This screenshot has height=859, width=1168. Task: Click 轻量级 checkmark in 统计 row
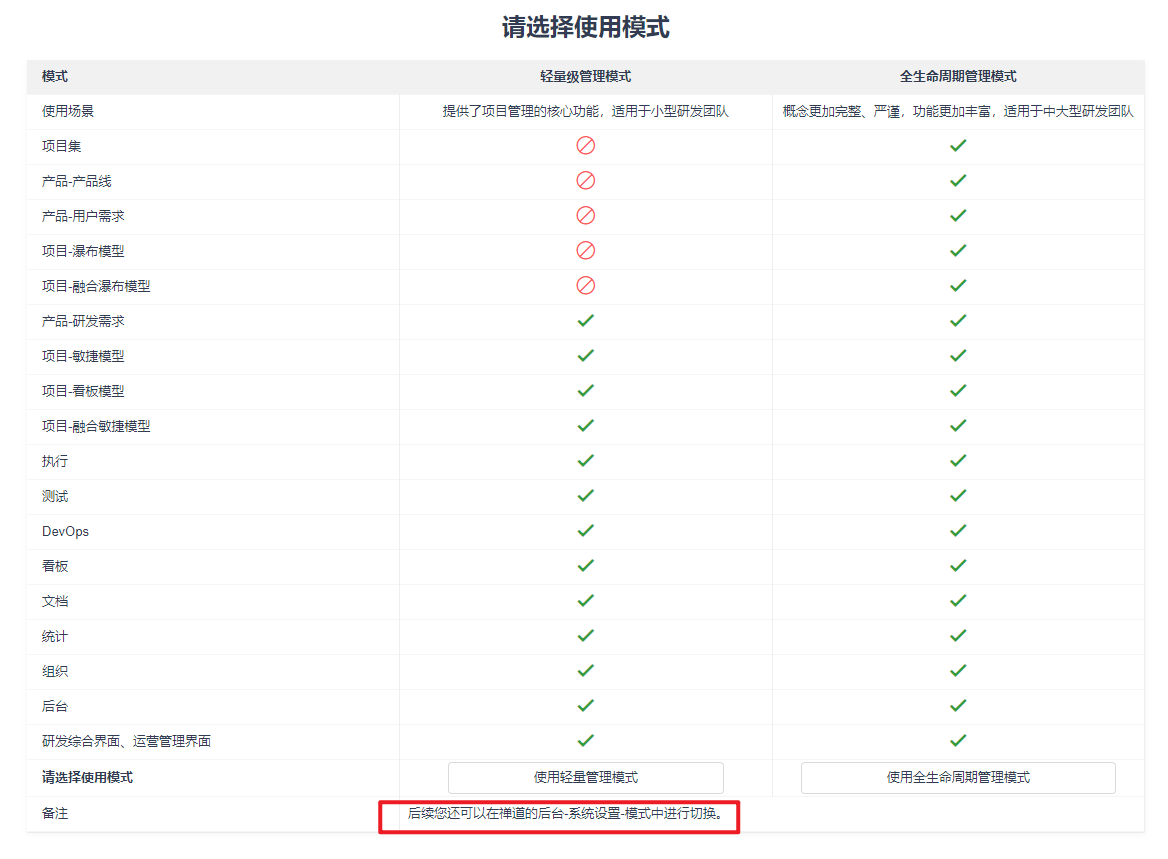click(x=585, y=635)
